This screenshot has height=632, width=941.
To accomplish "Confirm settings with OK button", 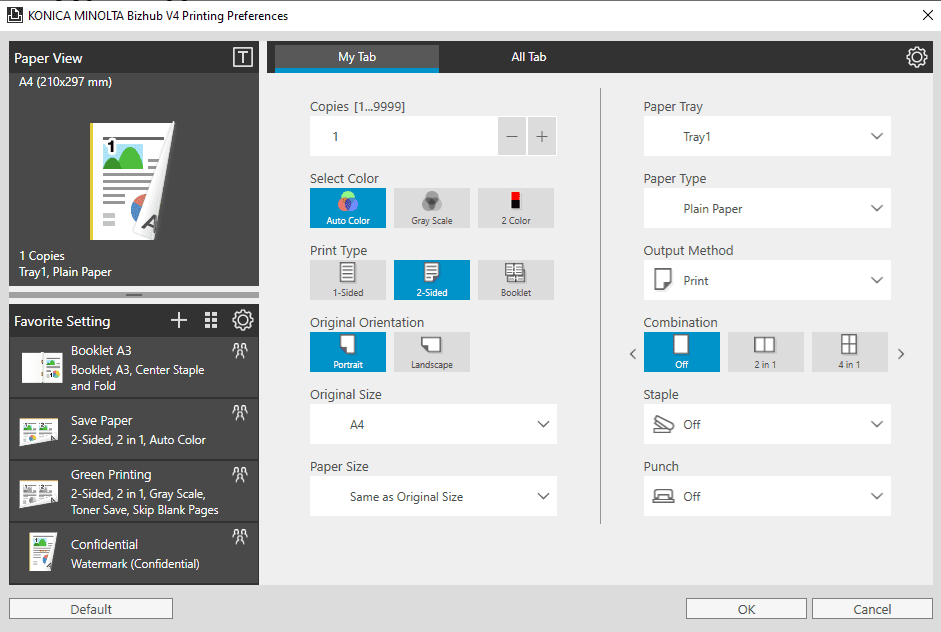I will [x=746, y=609].
